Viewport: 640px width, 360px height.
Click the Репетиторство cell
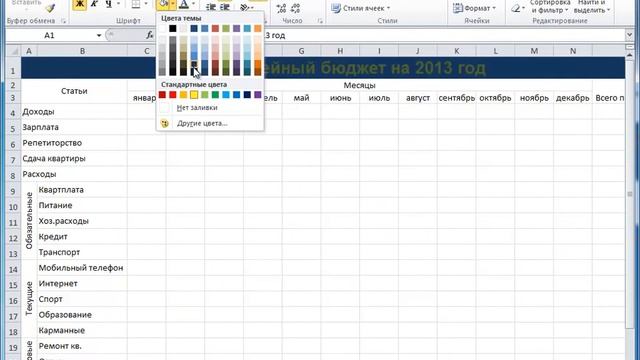tap(74, 143)
